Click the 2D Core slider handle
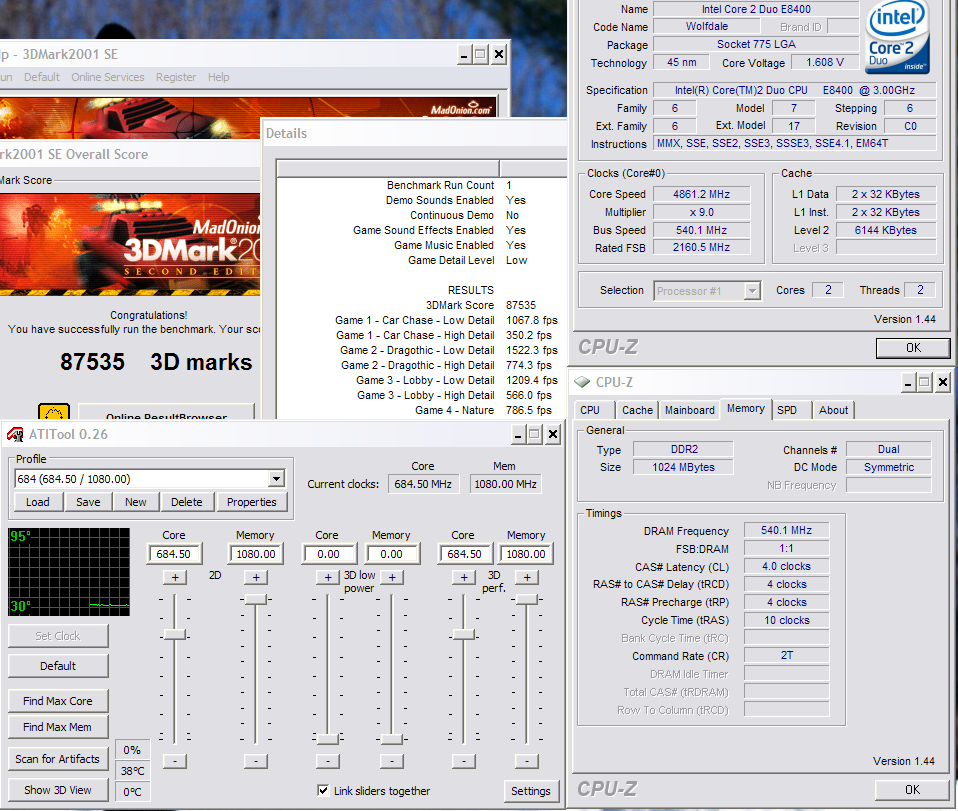 tap(175, 634)
